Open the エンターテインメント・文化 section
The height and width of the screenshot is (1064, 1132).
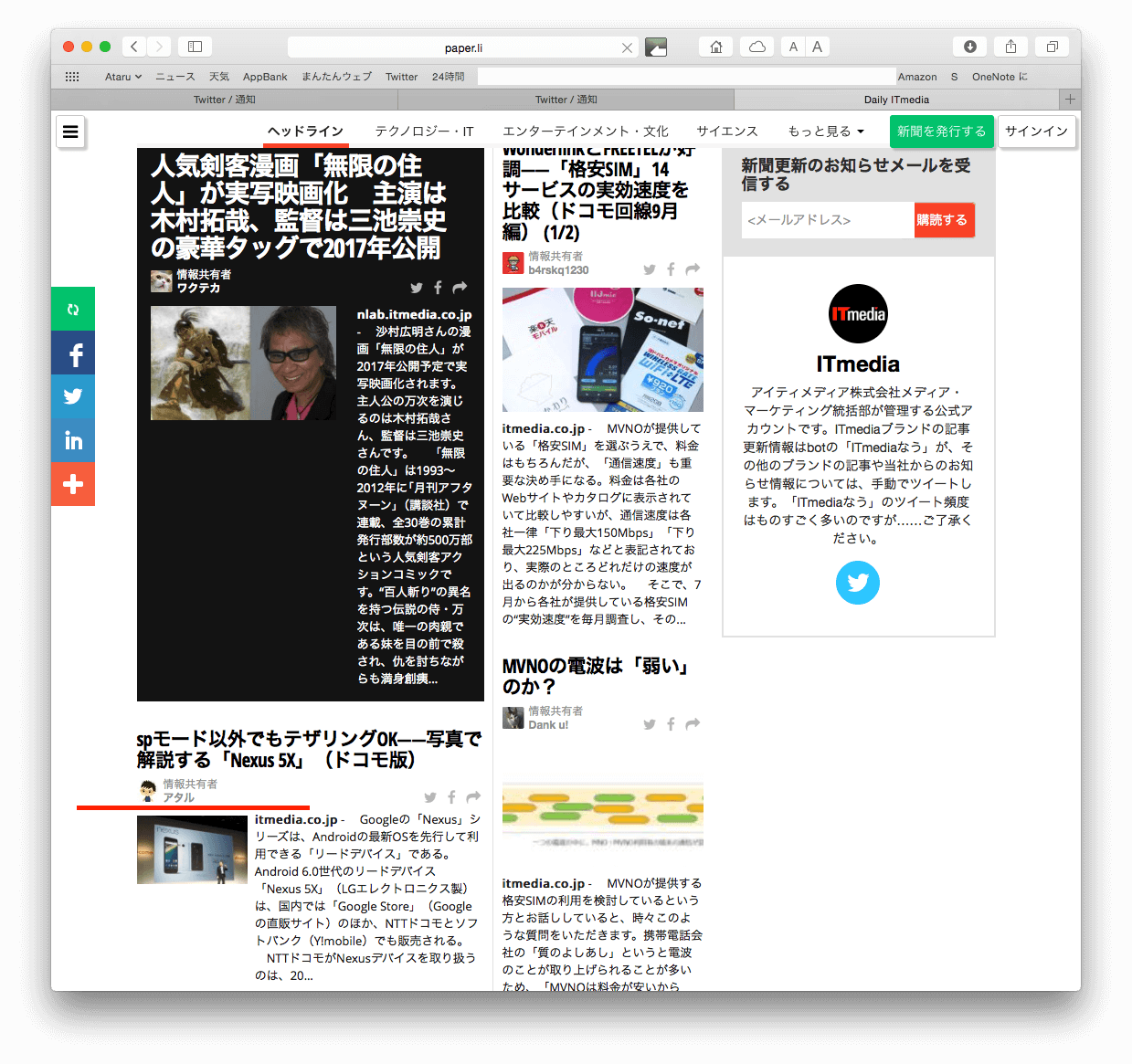click(586, 132)
